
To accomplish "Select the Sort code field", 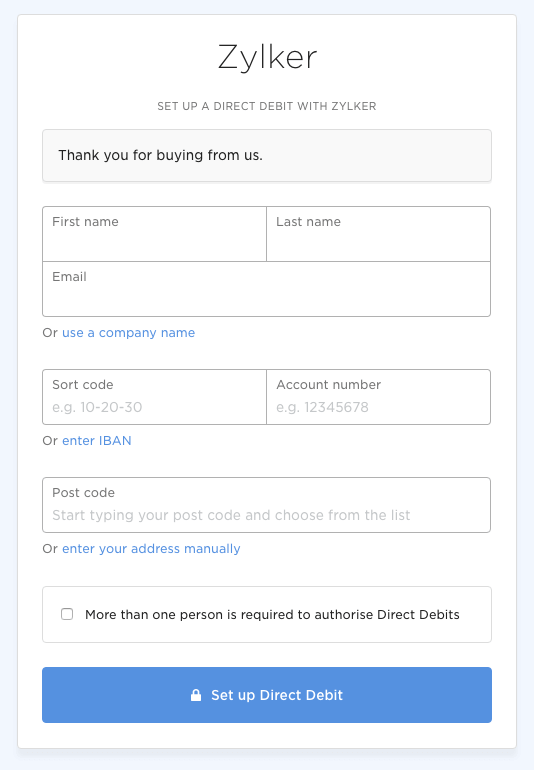I will pos(154,397).
